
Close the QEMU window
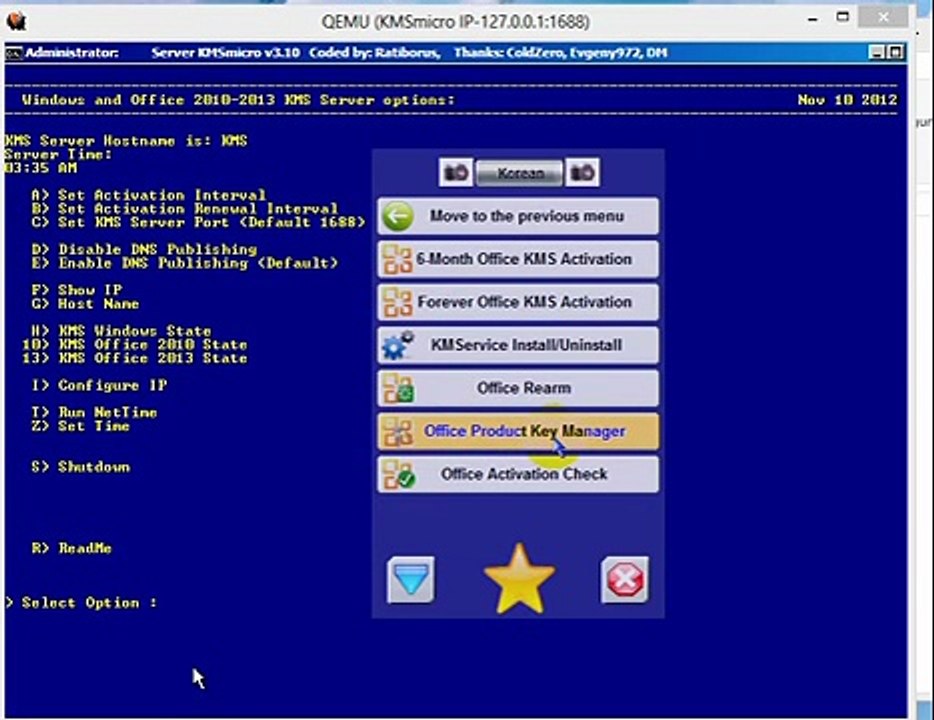tap(883, 18)
